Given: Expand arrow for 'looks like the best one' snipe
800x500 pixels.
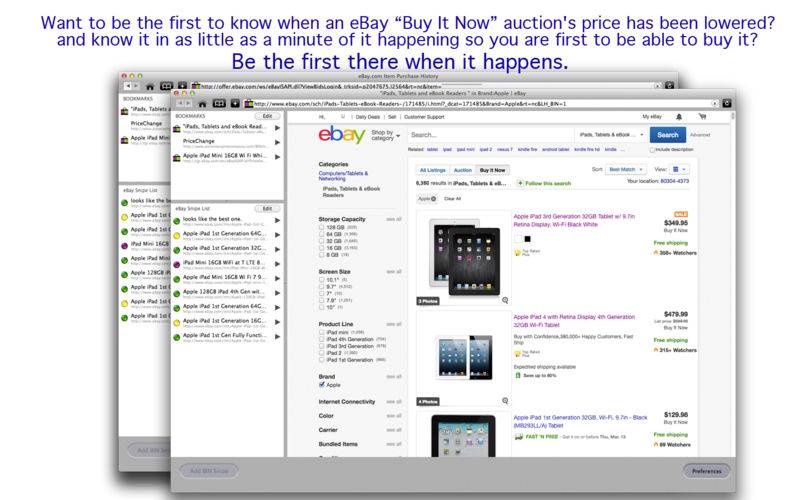Looking at the screenshot, I should tap(278, 220).
